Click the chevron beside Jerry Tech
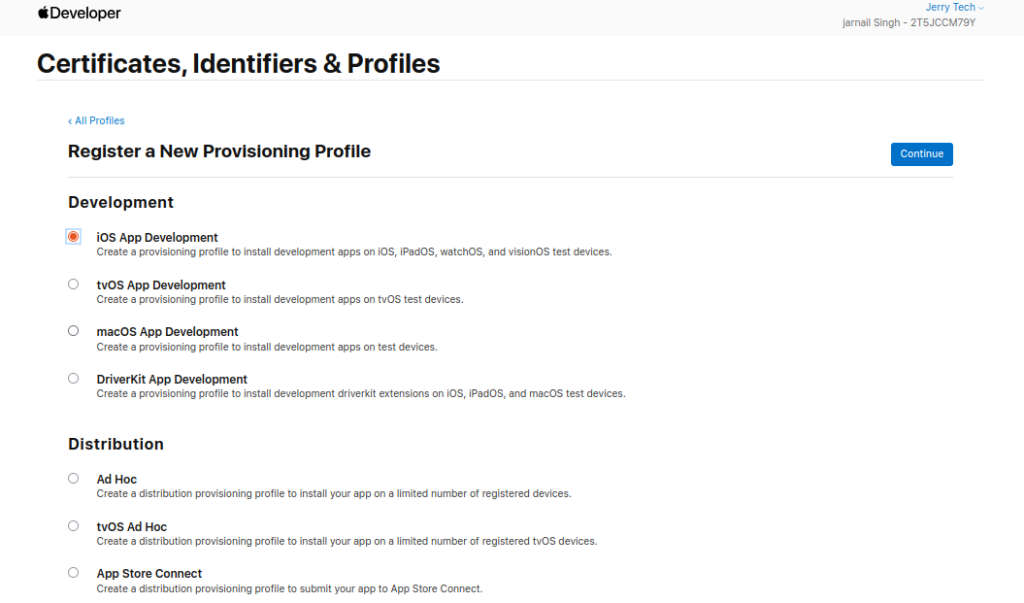Image resolution: width=1024 pixels, height=603 pixels. click(981, 8)
